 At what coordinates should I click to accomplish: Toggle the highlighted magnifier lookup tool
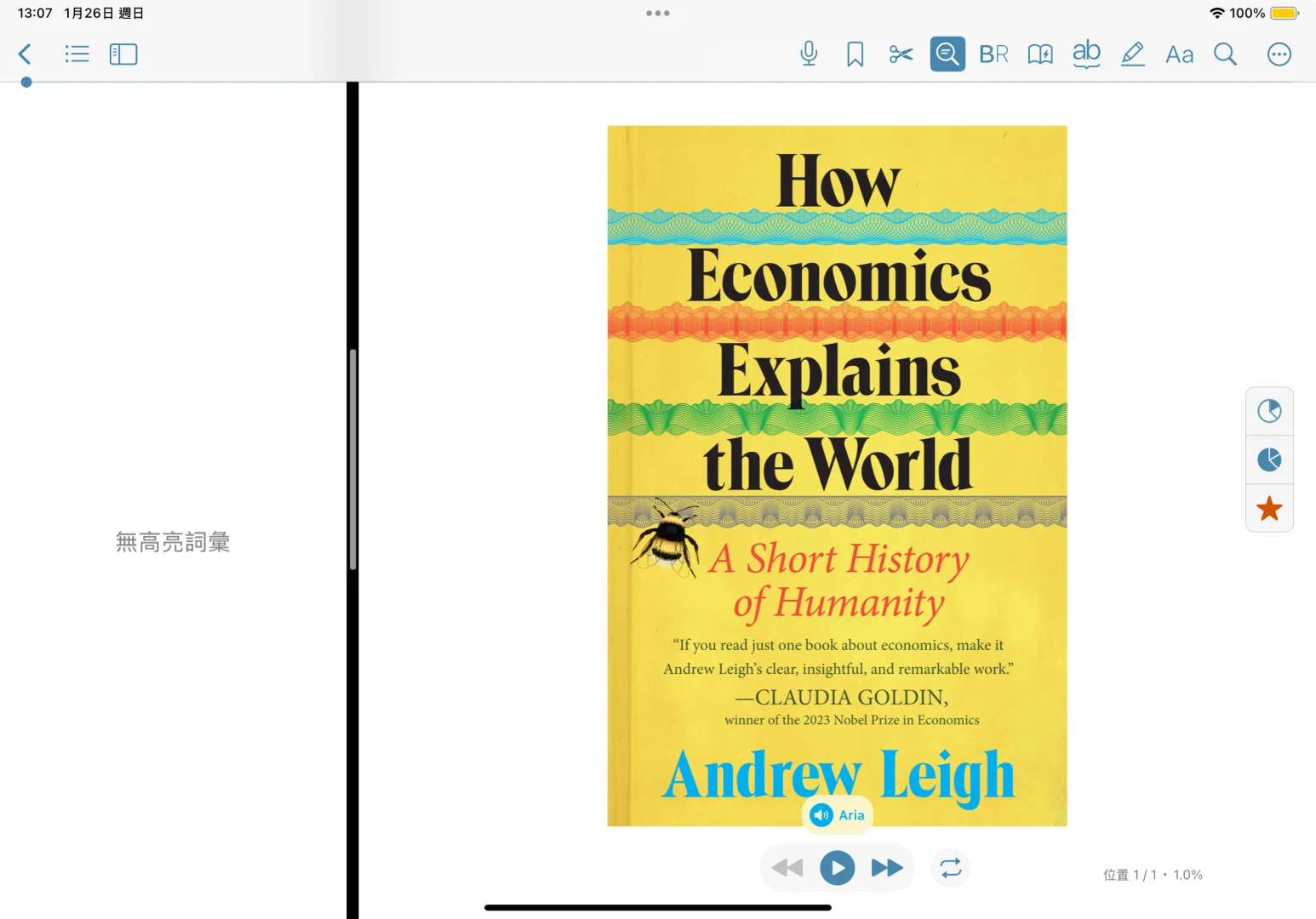[x=947, y=54]
